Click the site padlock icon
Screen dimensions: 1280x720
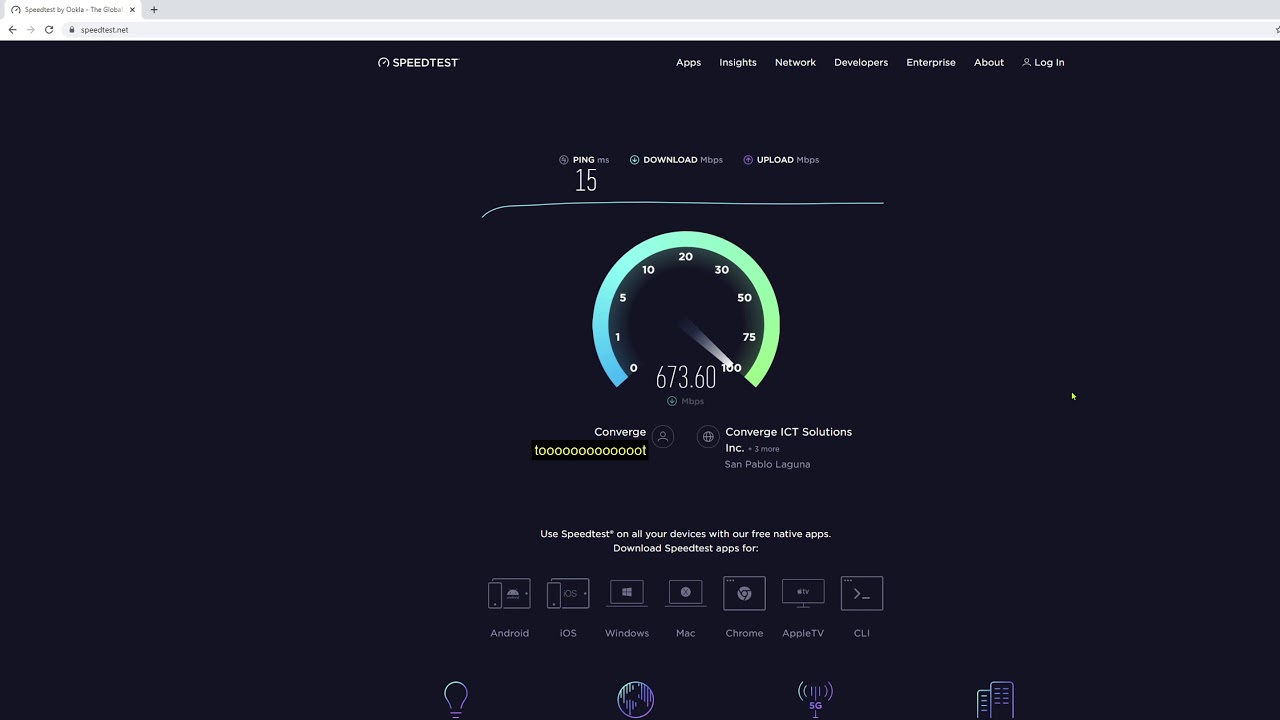pyautogui.click(x=72, y=30)
